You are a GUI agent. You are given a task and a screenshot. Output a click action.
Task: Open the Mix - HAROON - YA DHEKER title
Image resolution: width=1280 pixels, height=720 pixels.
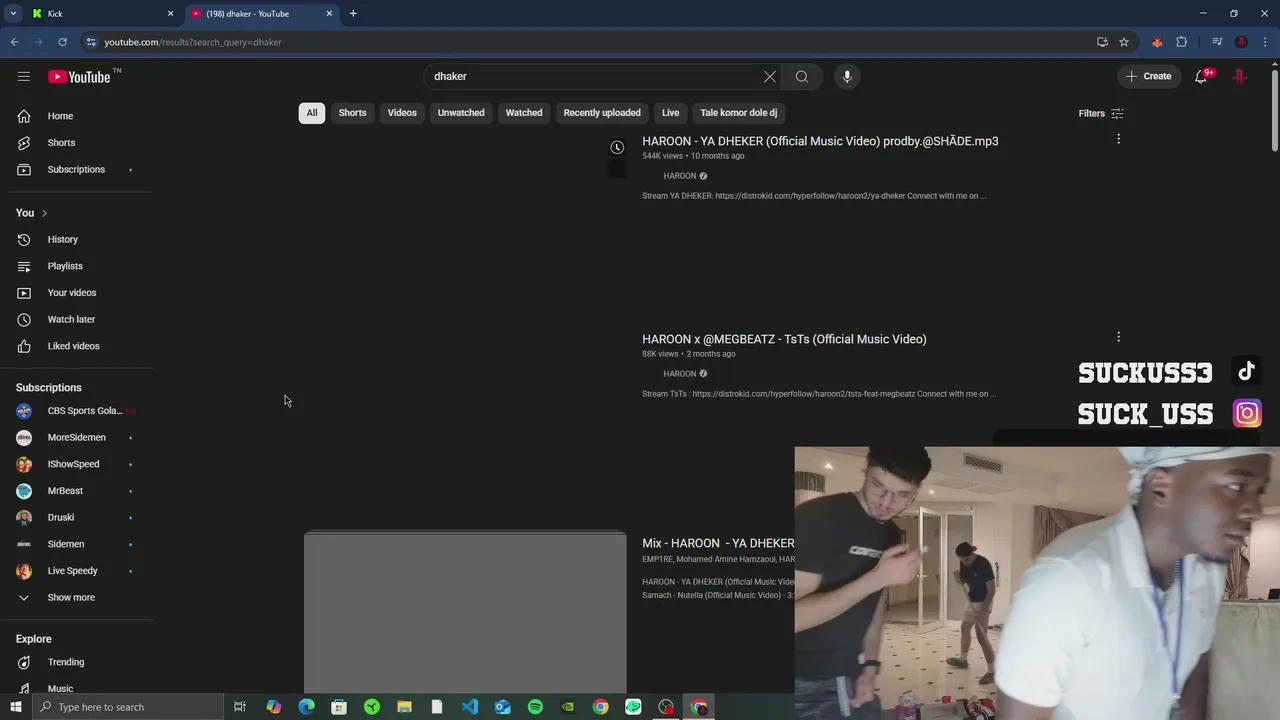pyautogui.click(x=718, y=543)
